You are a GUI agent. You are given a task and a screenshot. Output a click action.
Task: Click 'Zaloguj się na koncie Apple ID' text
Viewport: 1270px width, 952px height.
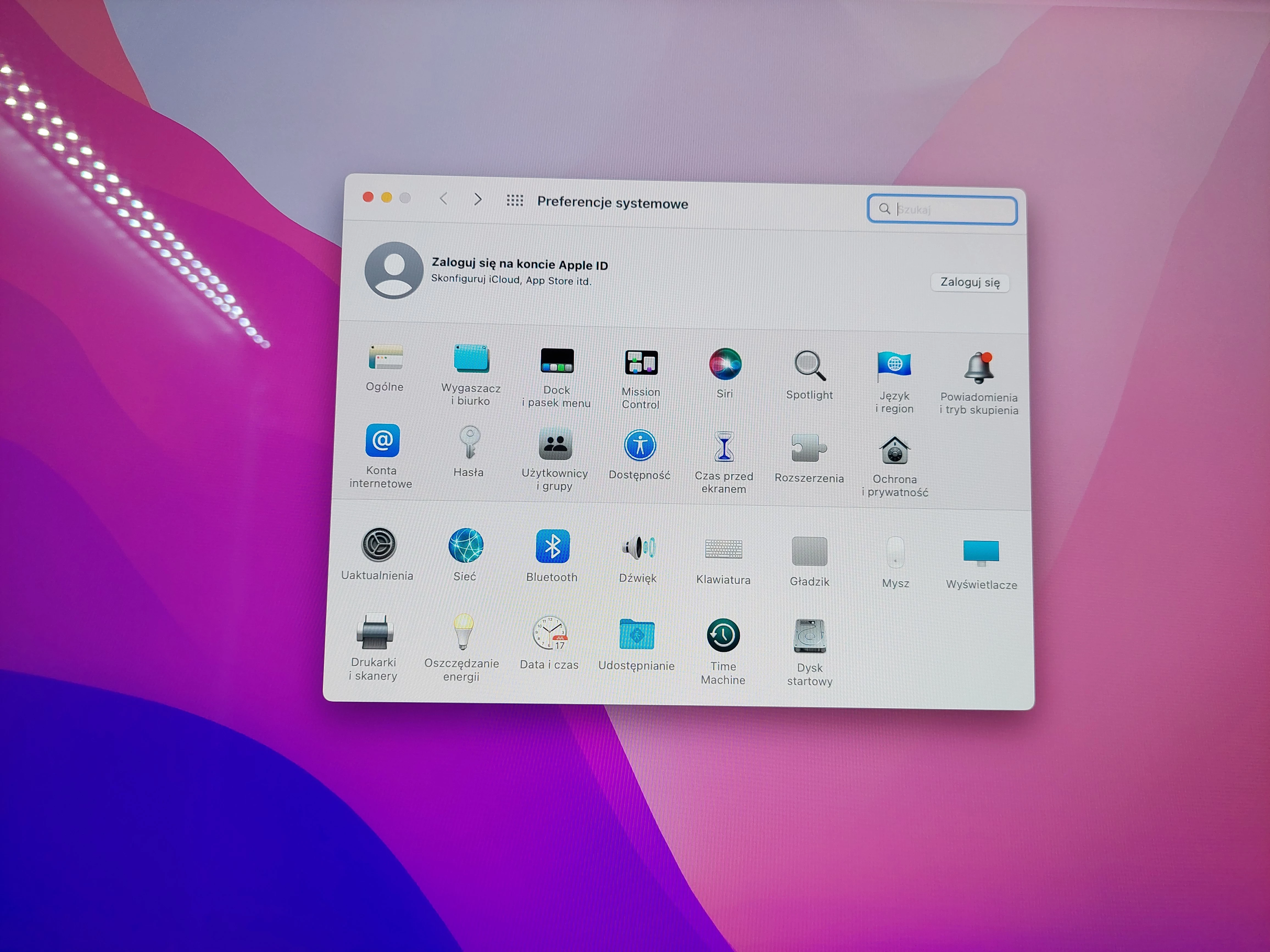520,264
